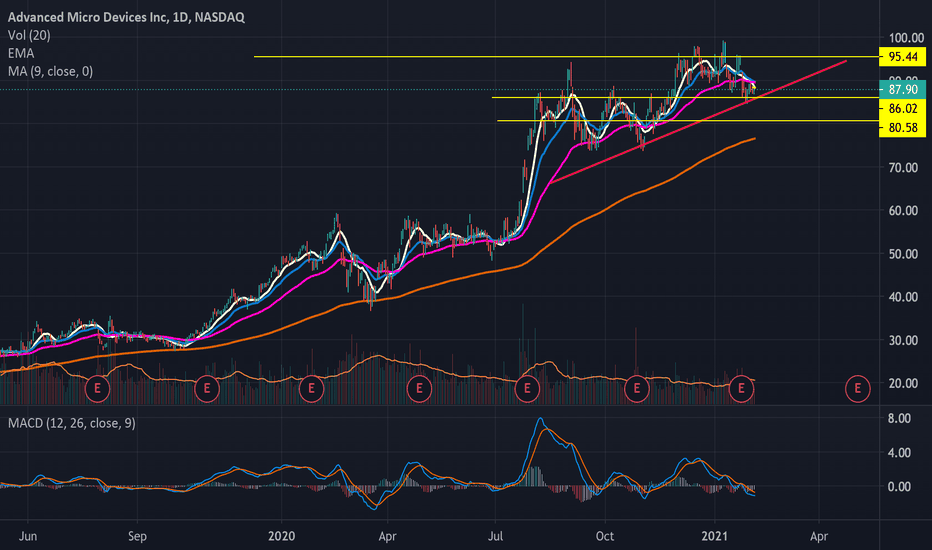
Task: Click the 70.00 price axis value
Action: pyautogui.click(x=903, y=168)
